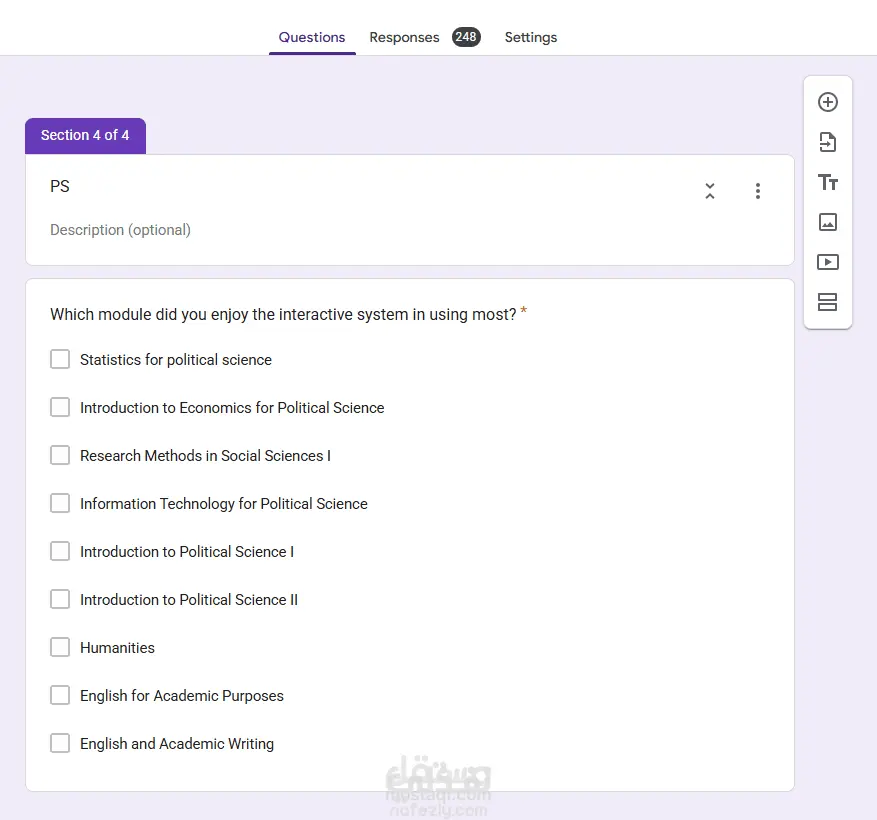This screenshot has height=820, width=877.
Task: Click the Statistics for political science option text
Action: (x=176, y=360)
